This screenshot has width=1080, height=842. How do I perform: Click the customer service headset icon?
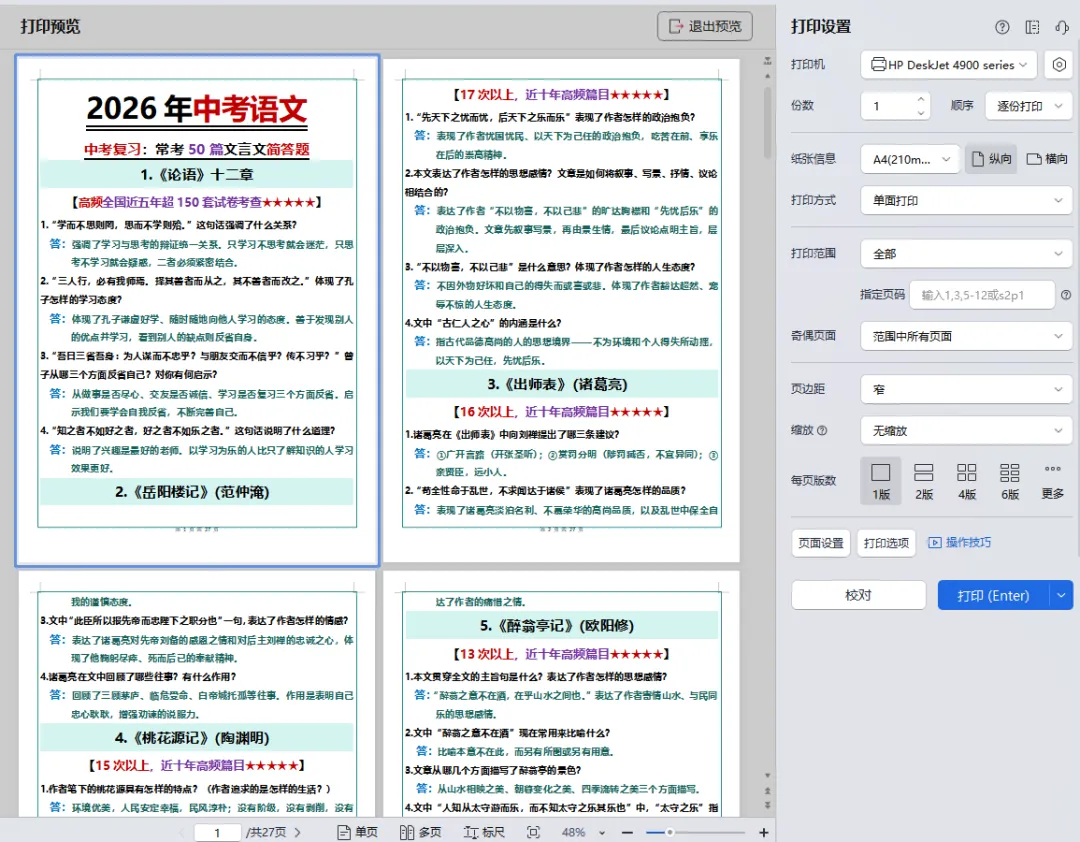[1062, 27]
